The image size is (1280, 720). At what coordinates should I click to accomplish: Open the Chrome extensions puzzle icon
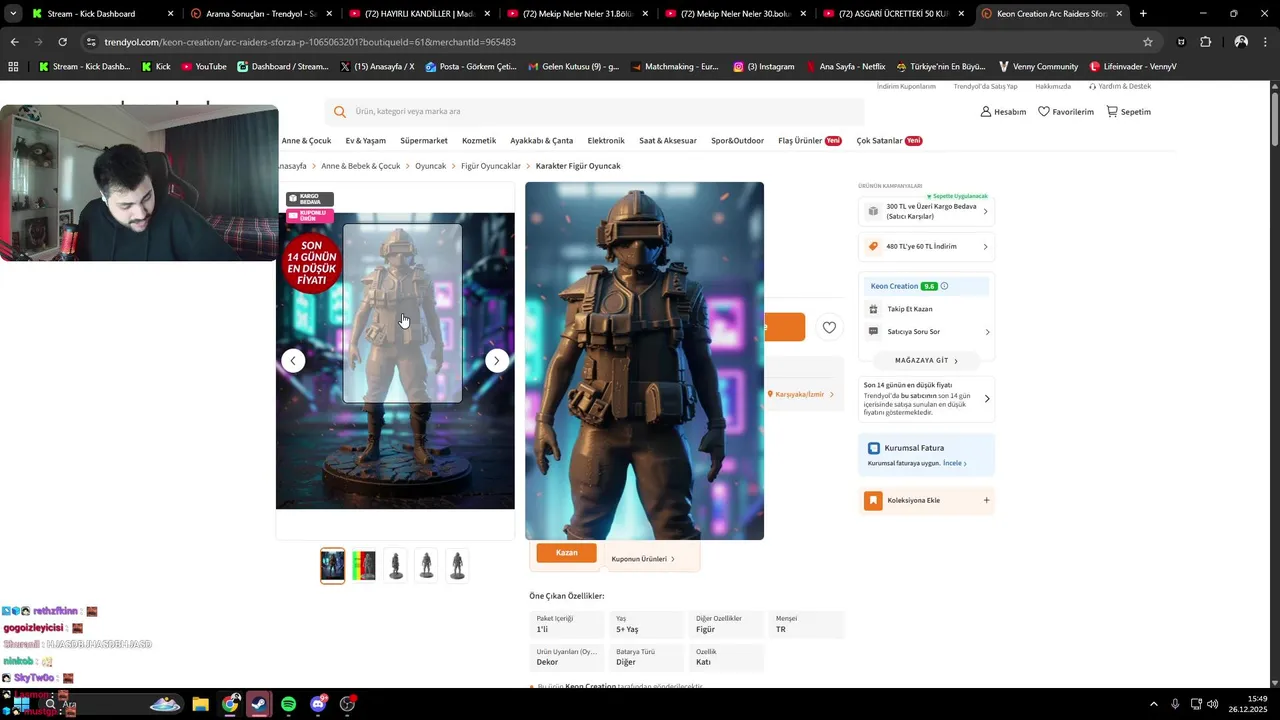[x=1205, y=42]
